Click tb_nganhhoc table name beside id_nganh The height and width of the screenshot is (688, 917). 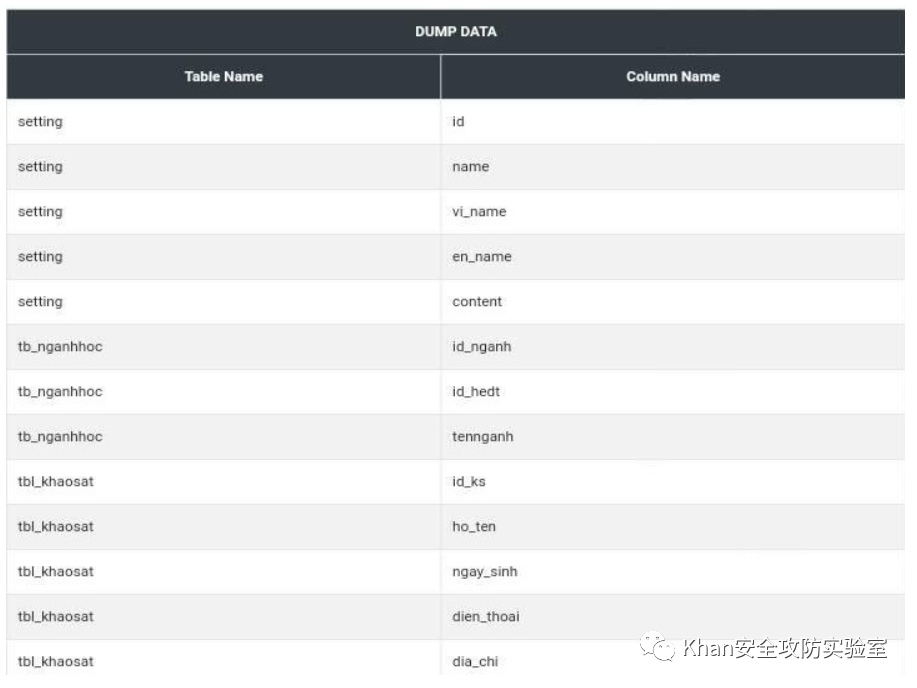[60, 347]
